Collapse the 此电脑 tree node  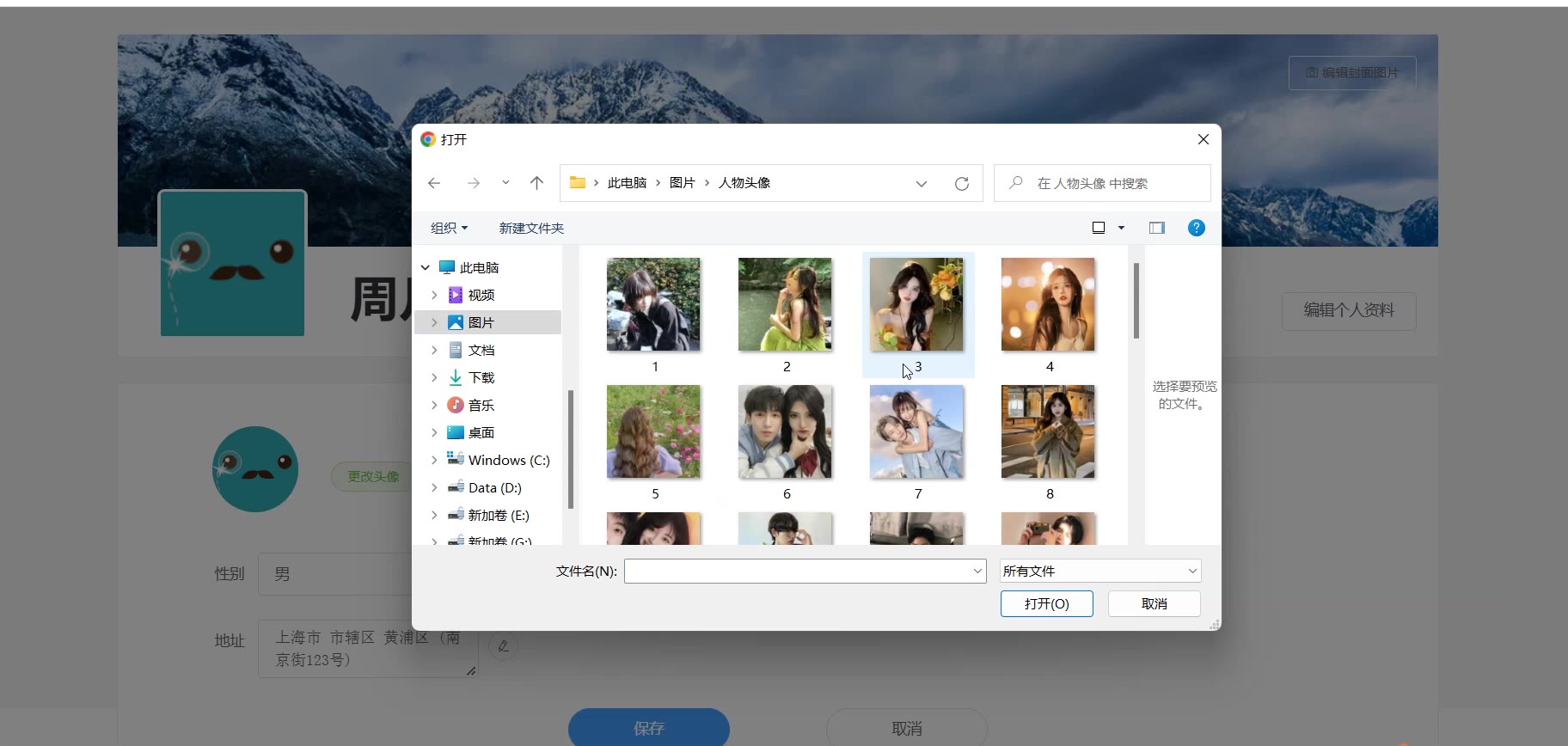425,268
